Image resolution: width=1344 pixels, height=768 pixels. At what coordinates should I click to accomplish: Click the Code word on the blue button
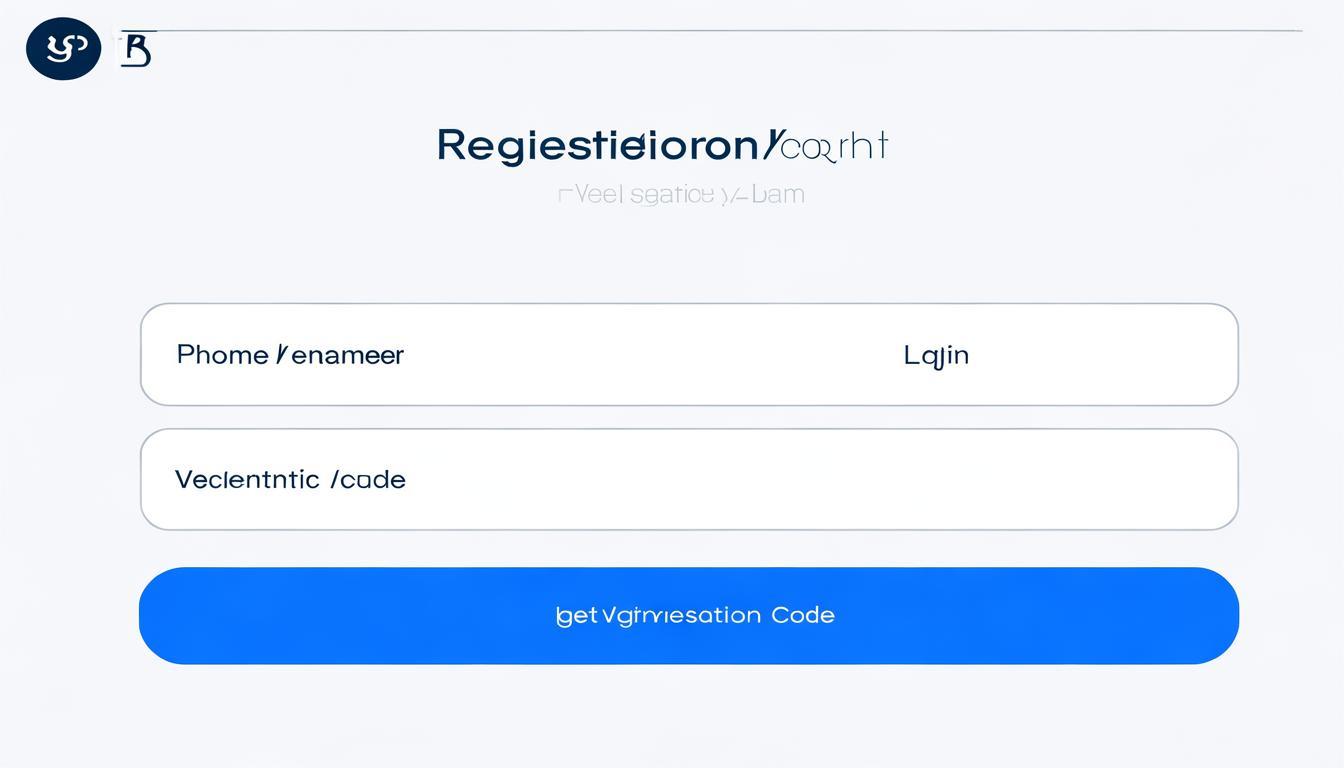tap(803, 615)
